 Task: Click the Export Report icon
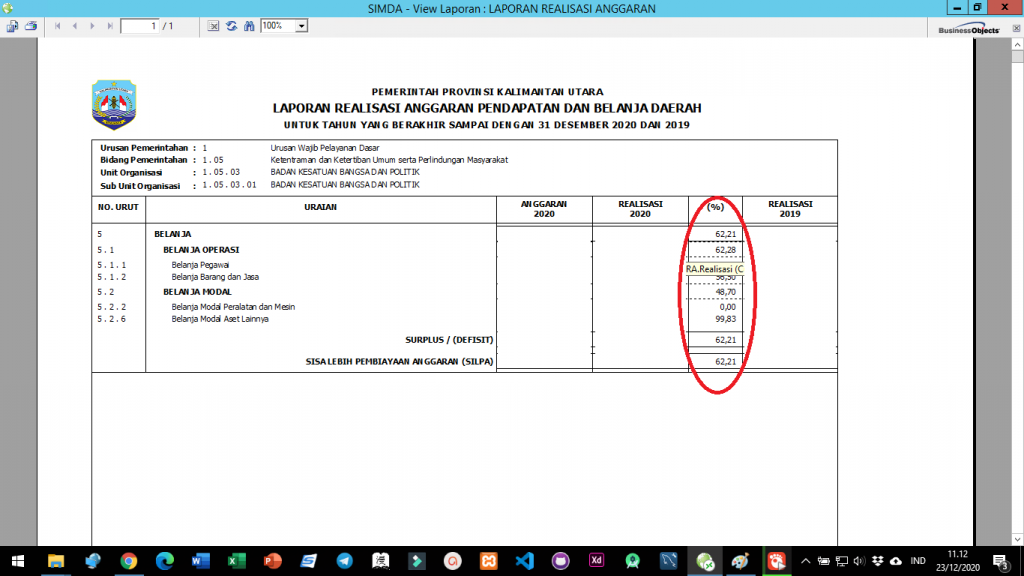click(12, 26)
